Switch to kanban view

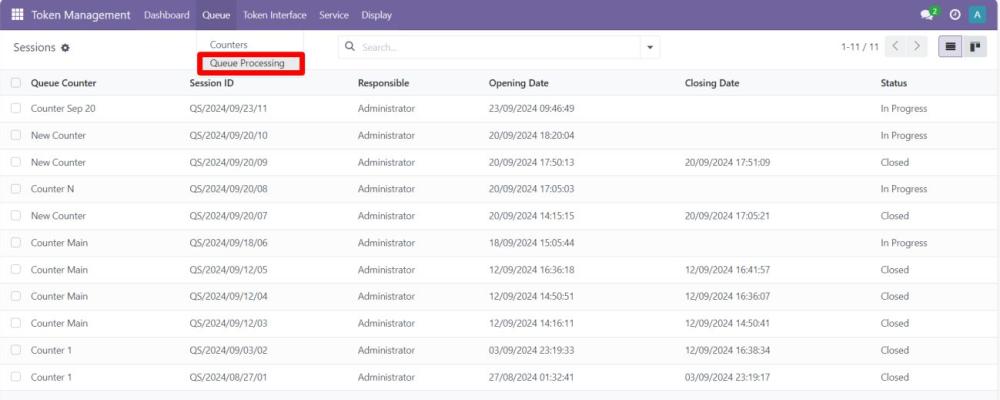974,47
